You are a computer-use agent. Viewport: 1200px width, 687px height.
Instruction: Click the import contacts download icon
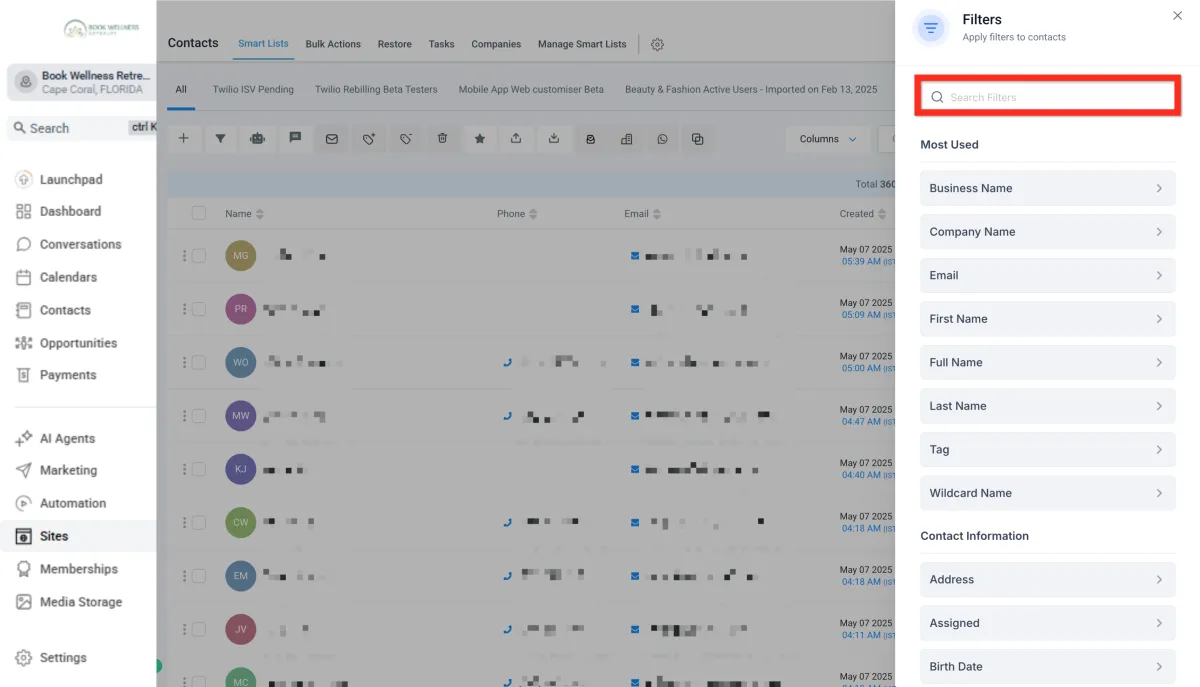pos(554,139)
